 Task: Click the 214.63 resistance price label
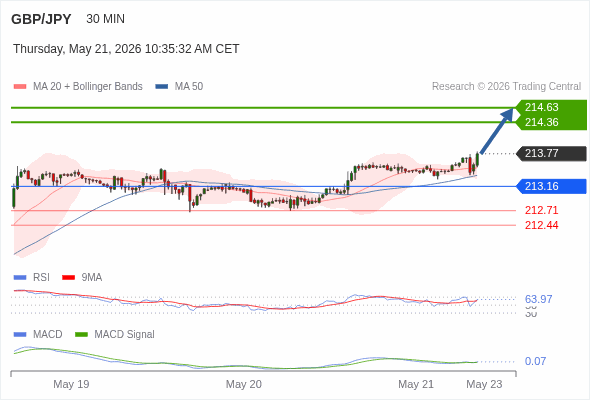point(541,107)
